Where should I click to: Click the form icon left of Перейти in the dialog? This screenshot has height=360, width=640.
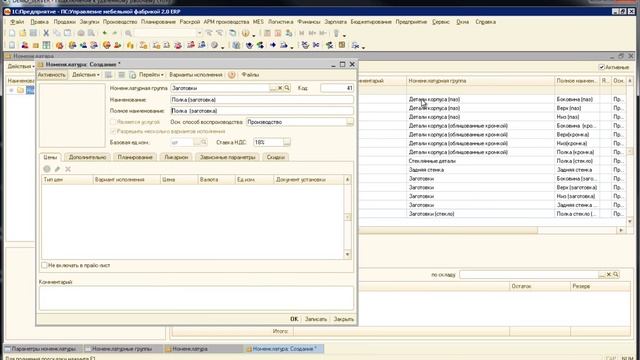[132, 75]
